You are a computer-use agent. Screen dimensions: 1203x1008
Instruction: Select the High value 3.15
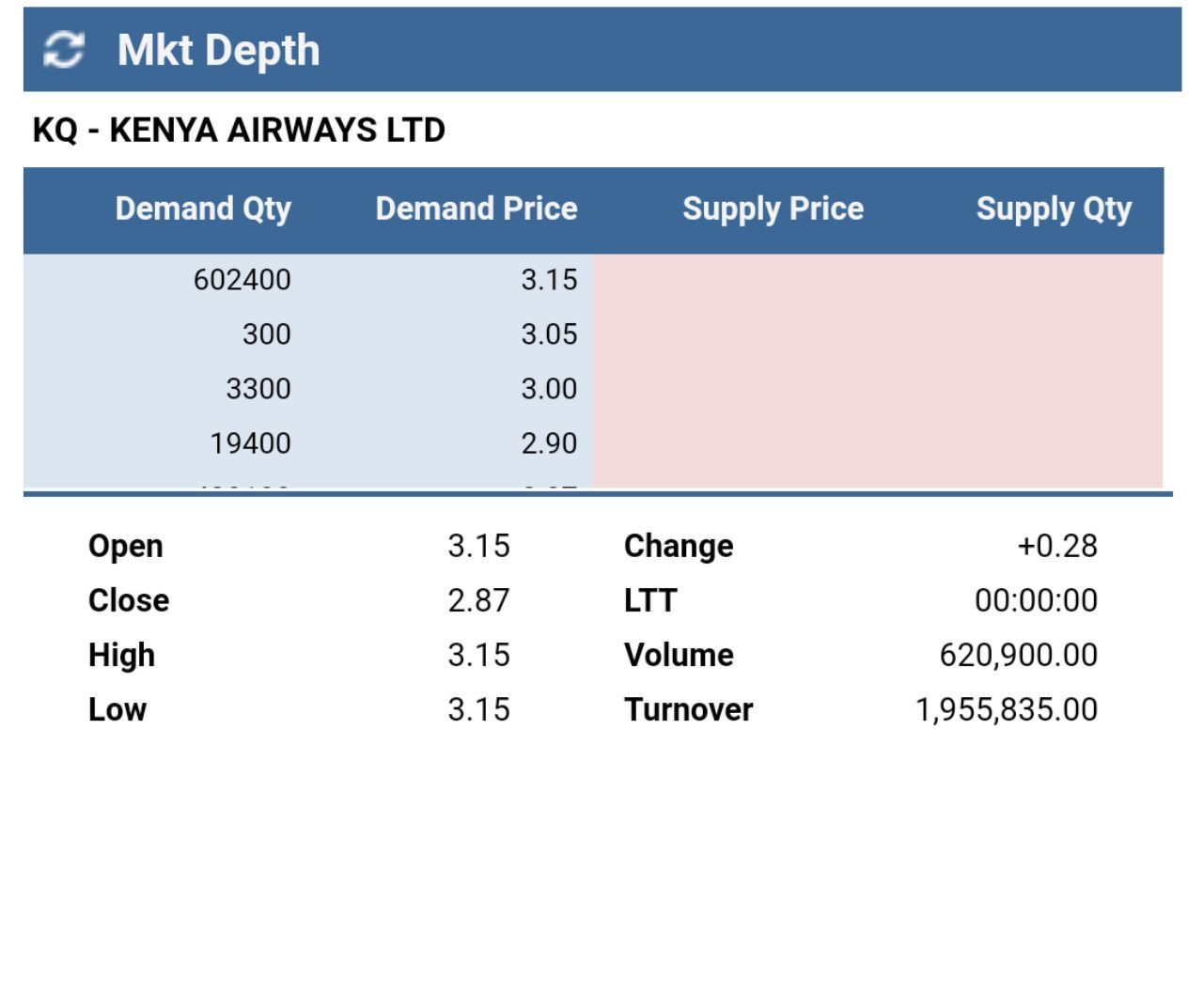click(x=478, y=655)
